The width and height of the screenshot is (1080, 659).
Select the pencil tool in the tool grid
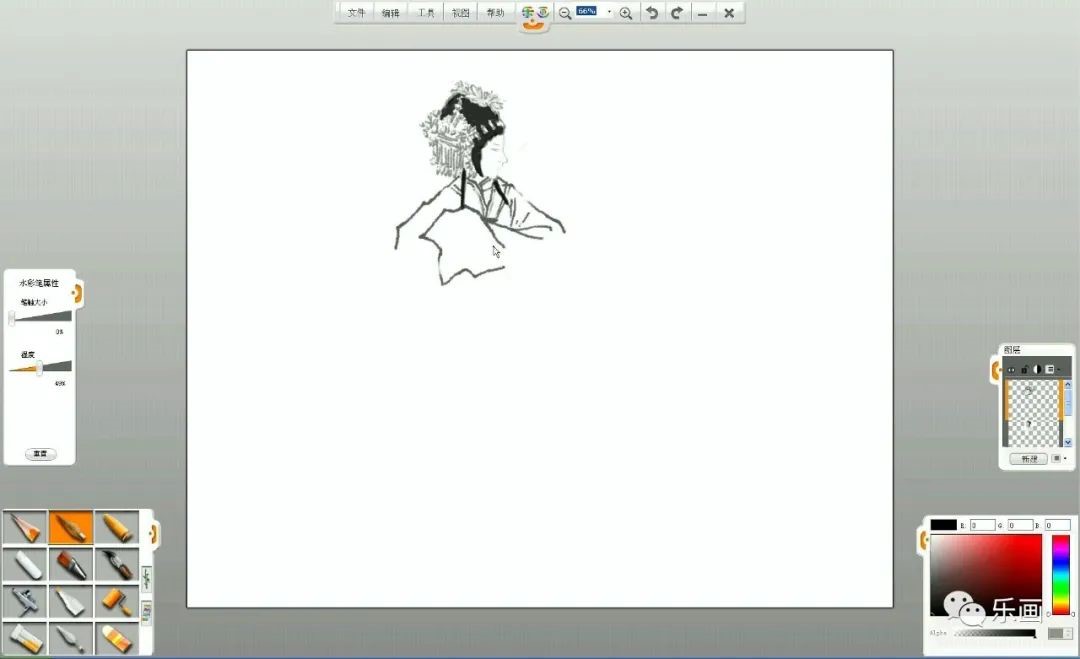click(x=25, y=527)
